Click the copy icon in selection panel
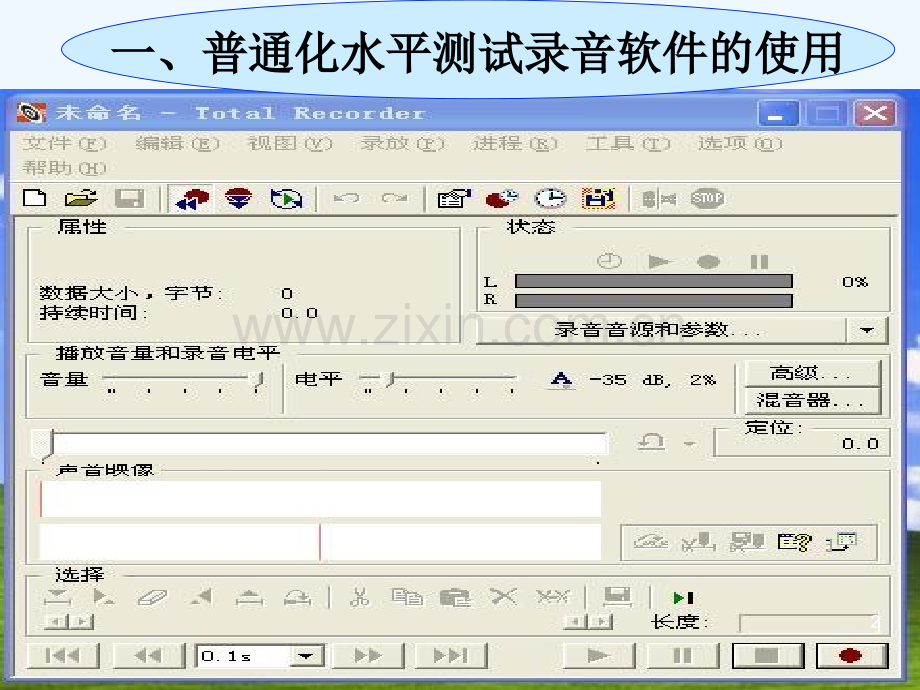Viewport: 920px width, 690px height. tap(407, 597)
